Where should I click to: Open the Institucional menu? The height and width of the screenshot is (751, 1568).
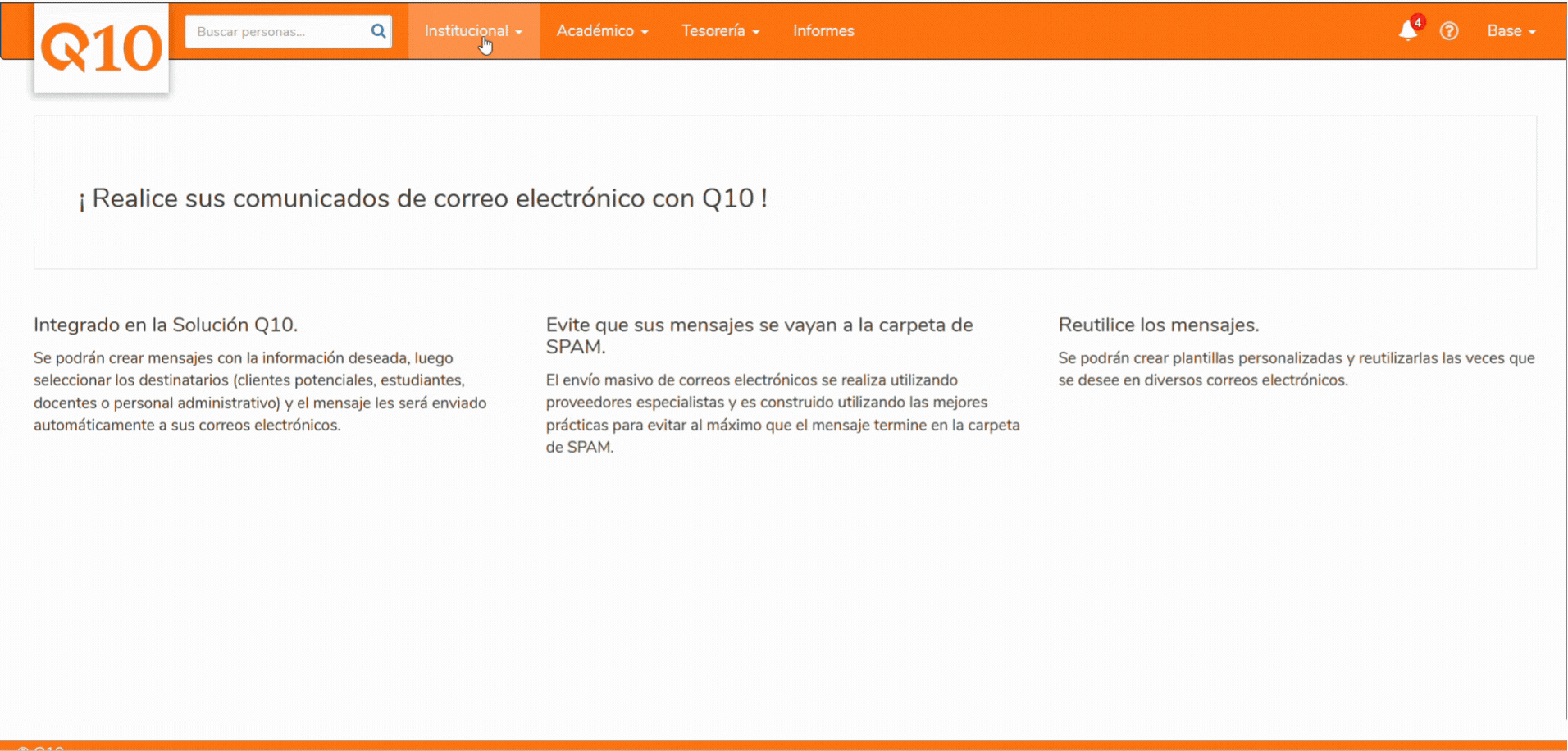(x=474, y=31)
